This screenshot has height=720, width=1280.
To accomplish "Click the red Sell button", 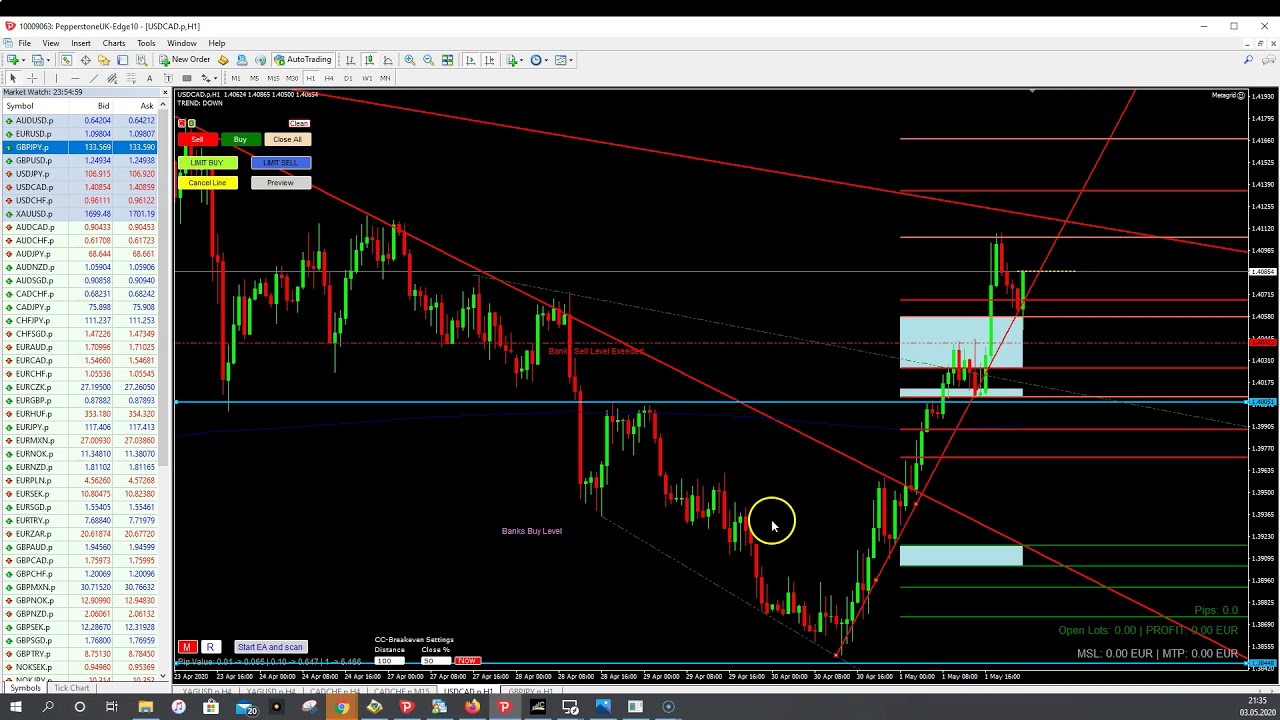I will pyautogui.click(x=197, y=139).
